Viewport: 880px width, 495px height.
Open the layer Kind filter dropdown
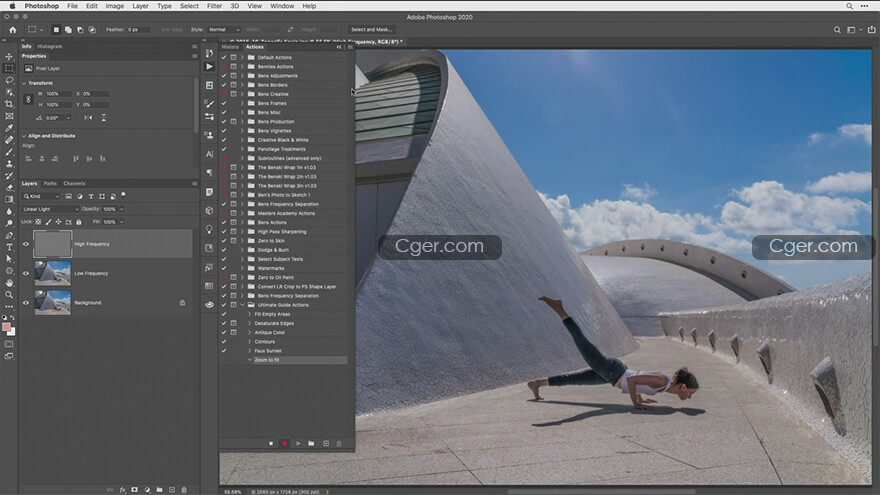(42, 196)
